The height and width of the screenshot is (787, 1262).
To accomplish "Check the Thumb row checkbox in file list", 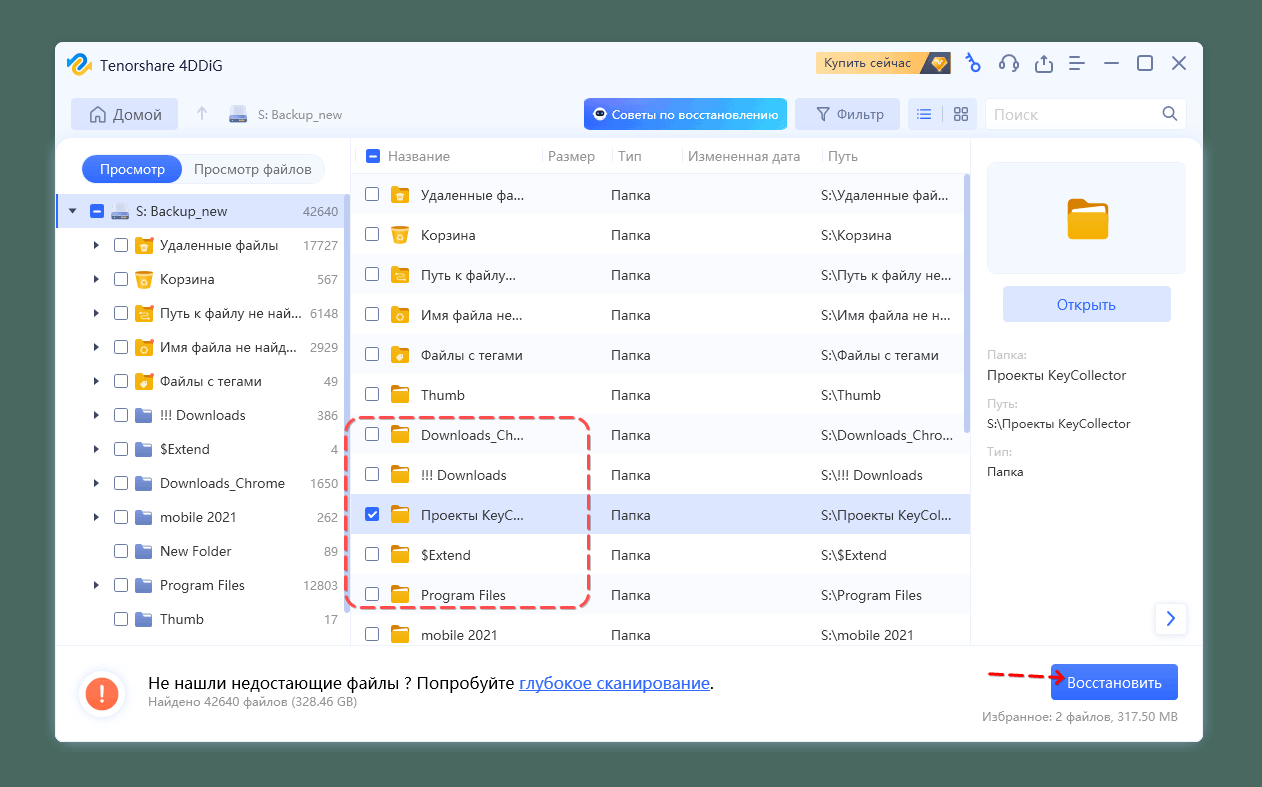I will [372, 394].
